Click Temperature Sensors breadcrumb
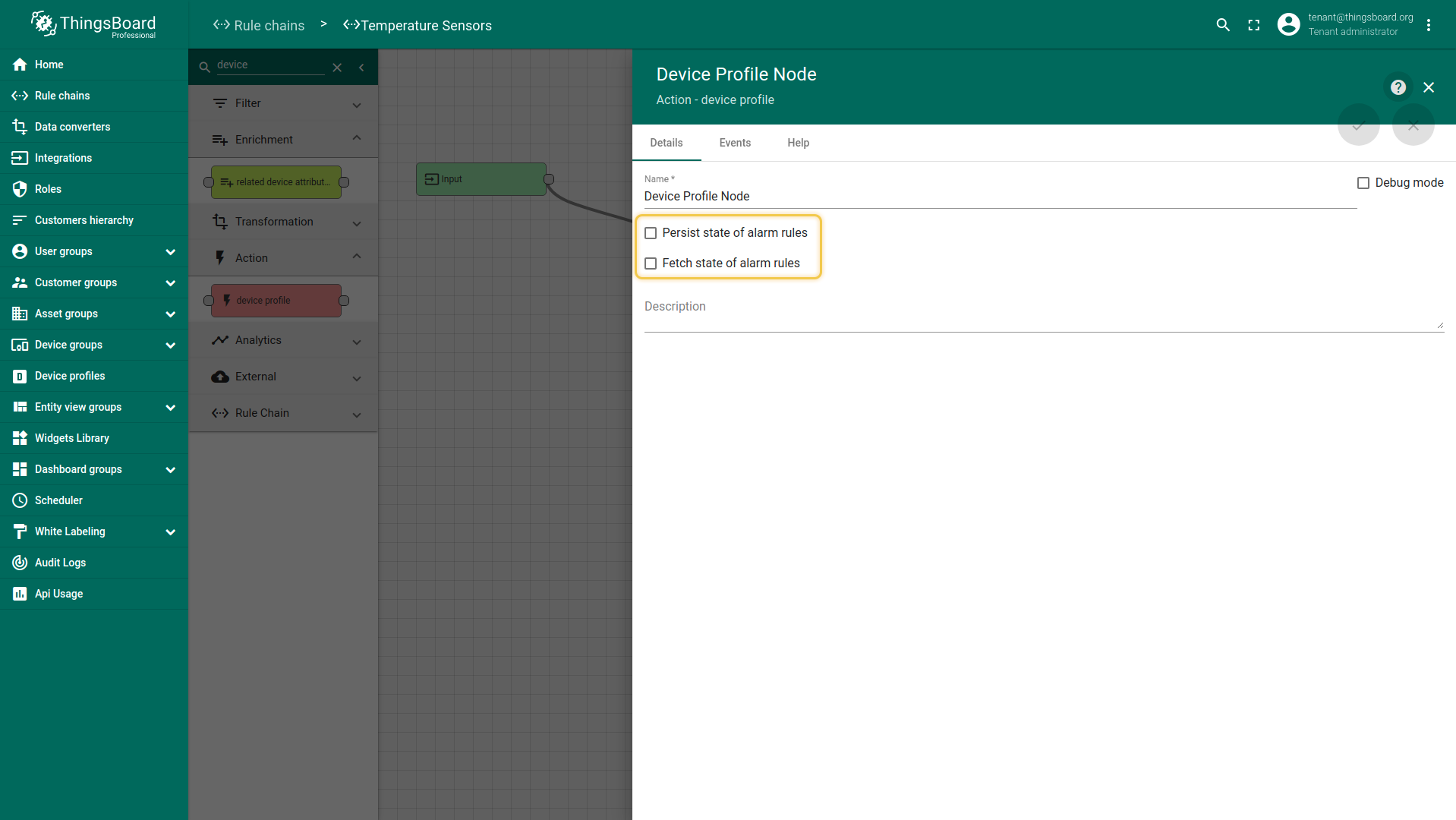This screenshot has width=1456, height=820. pos(418,25)
